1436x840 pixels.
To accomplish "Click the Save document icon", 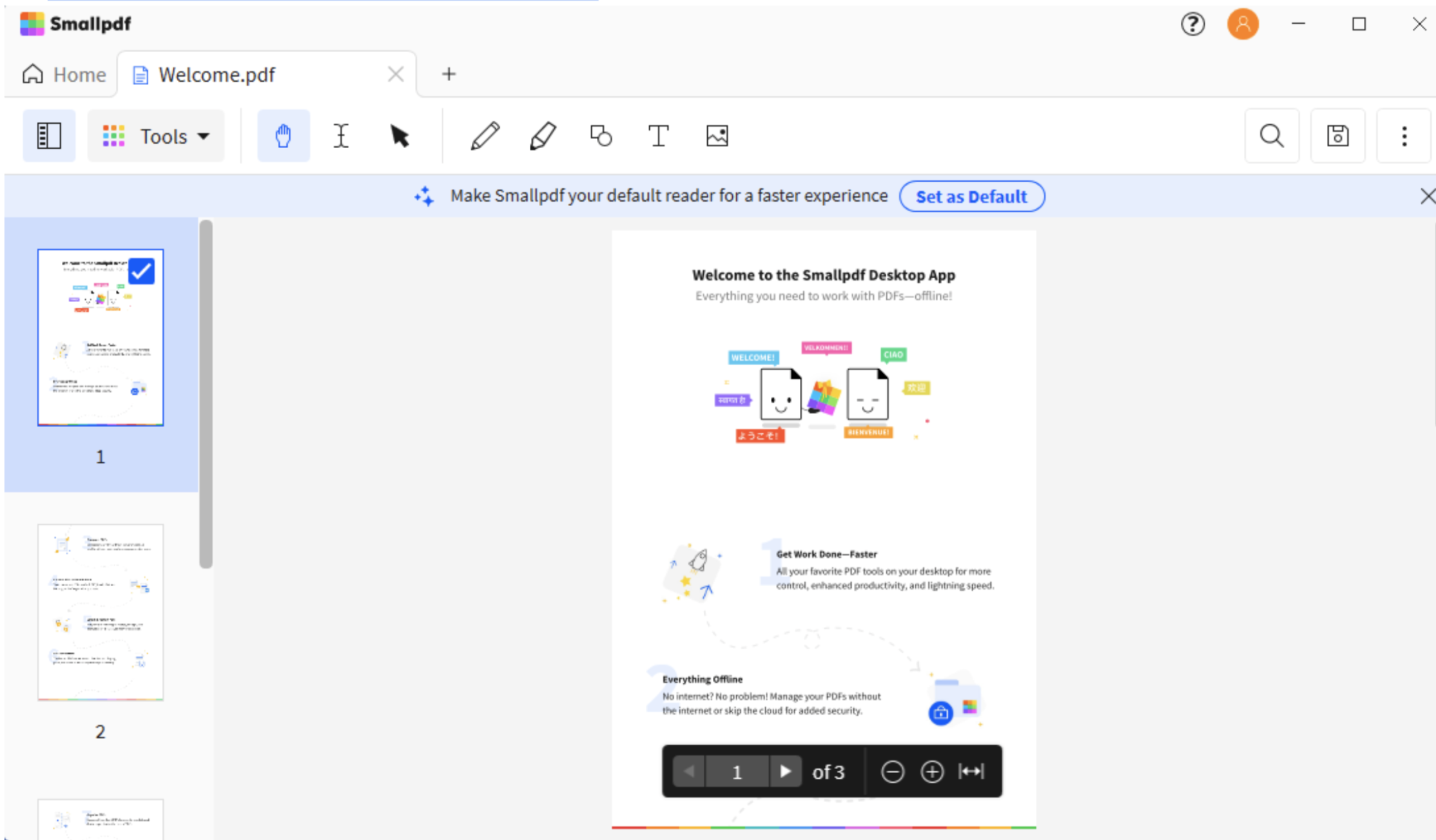I will coord(1337,136).
